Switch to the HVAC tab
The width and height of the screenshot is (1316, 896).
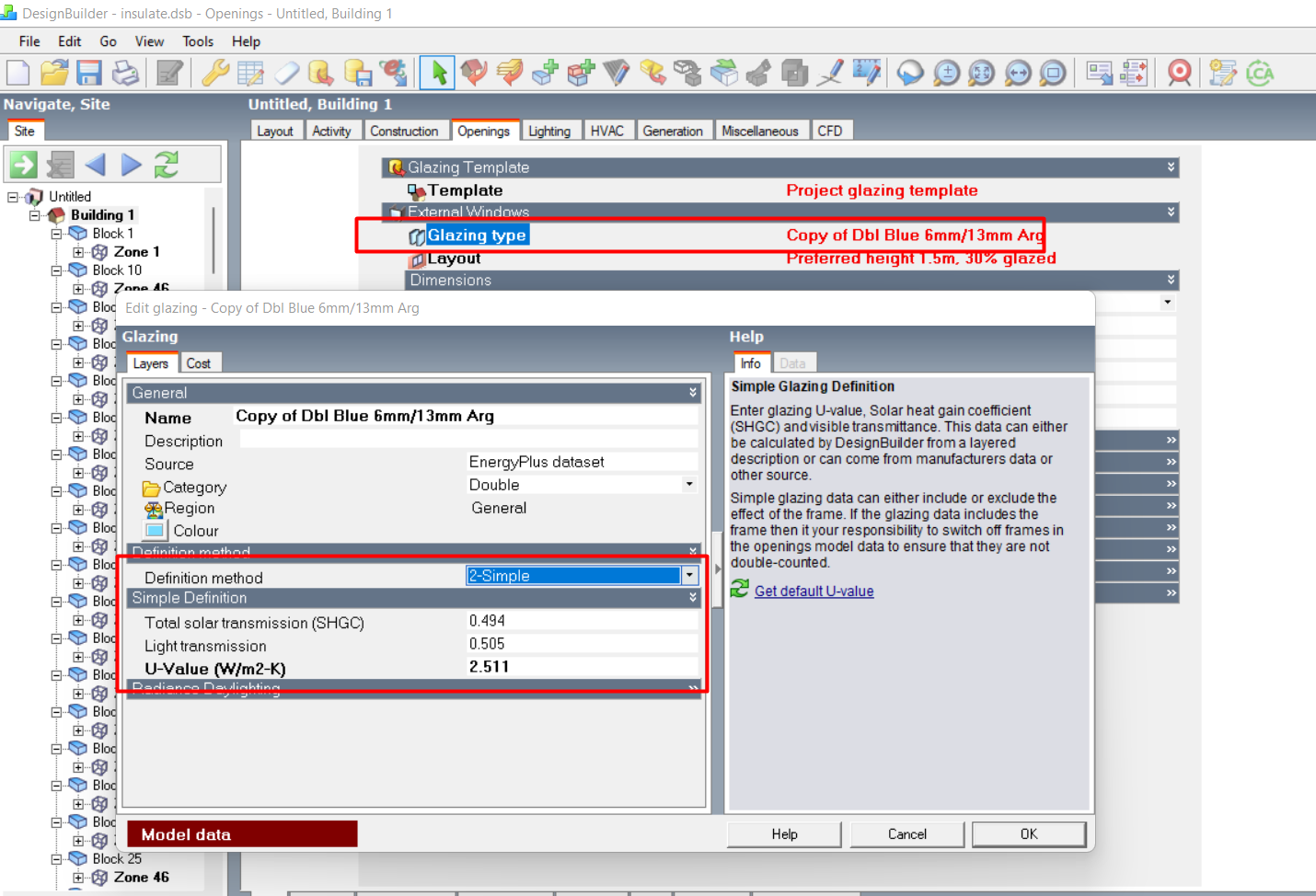pos(607,131)
